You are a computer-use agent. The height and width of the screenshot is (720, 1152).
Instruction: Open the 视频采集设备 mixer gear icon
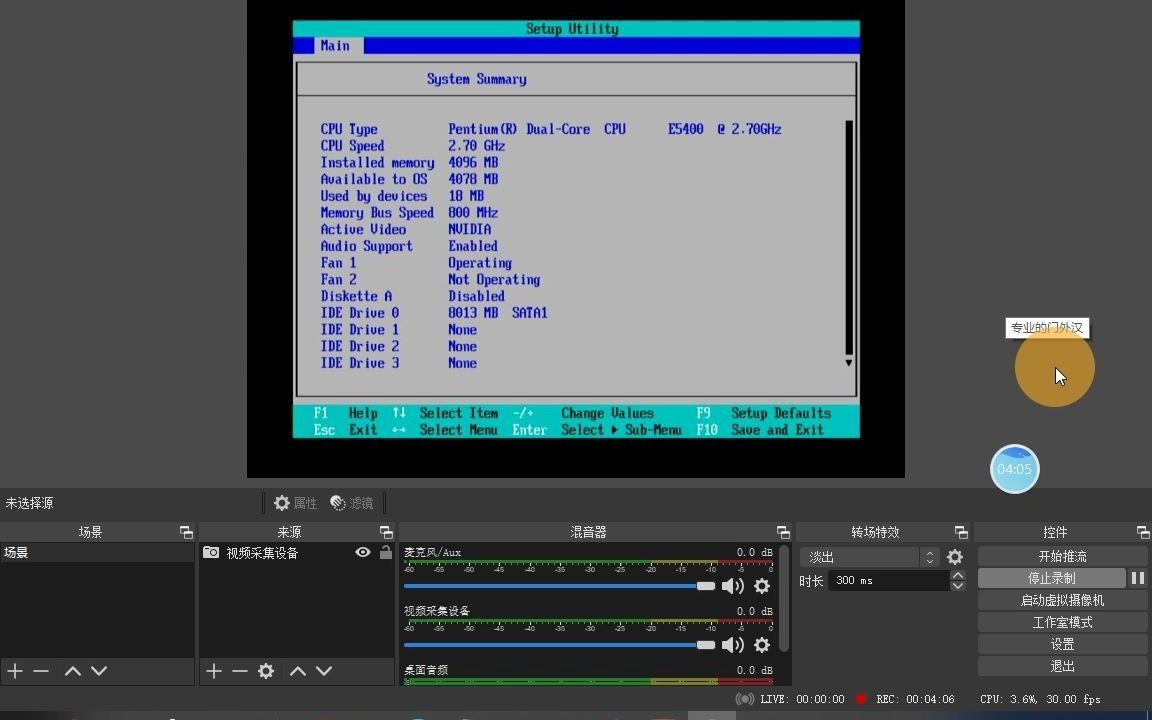[x=761, y=645]
